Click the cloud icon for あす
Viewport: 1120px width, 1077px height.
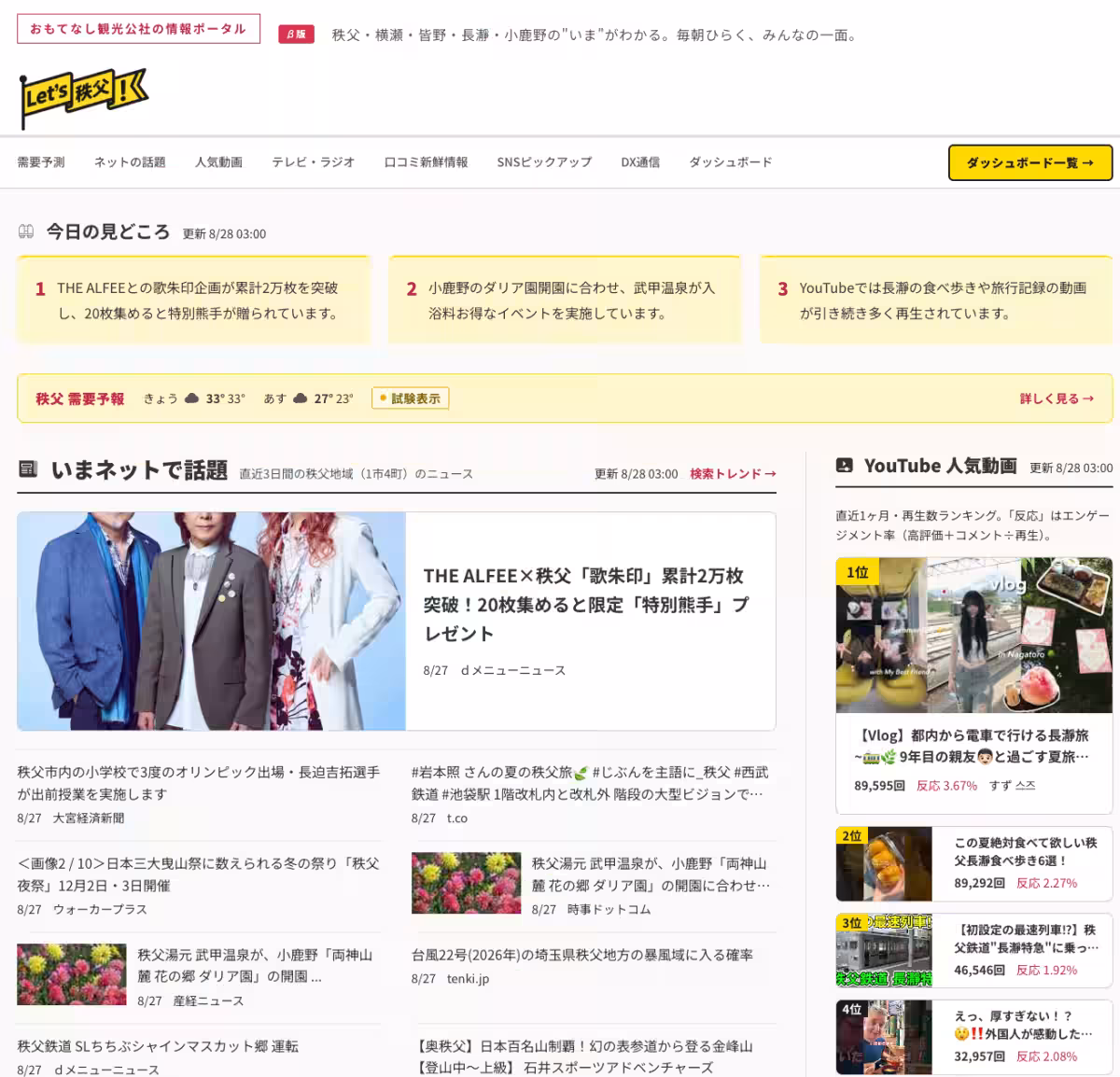[x=301, y=399]
